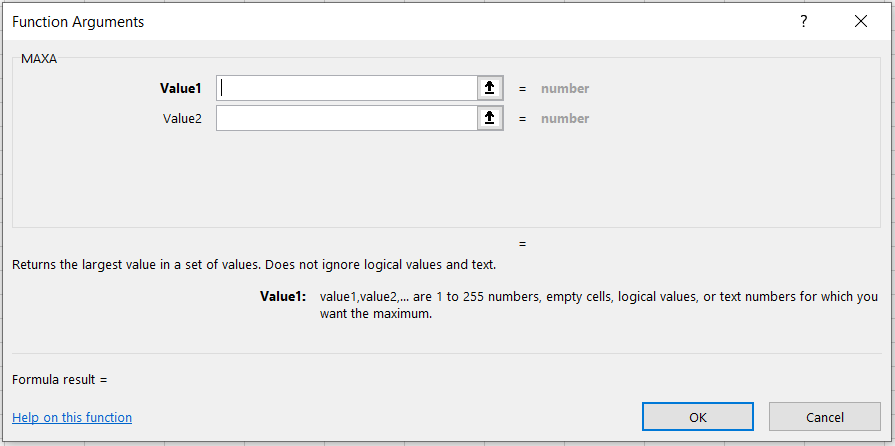Click the Value1 range selector arrow icon
The image size is (895, 446).
point(489,88)
